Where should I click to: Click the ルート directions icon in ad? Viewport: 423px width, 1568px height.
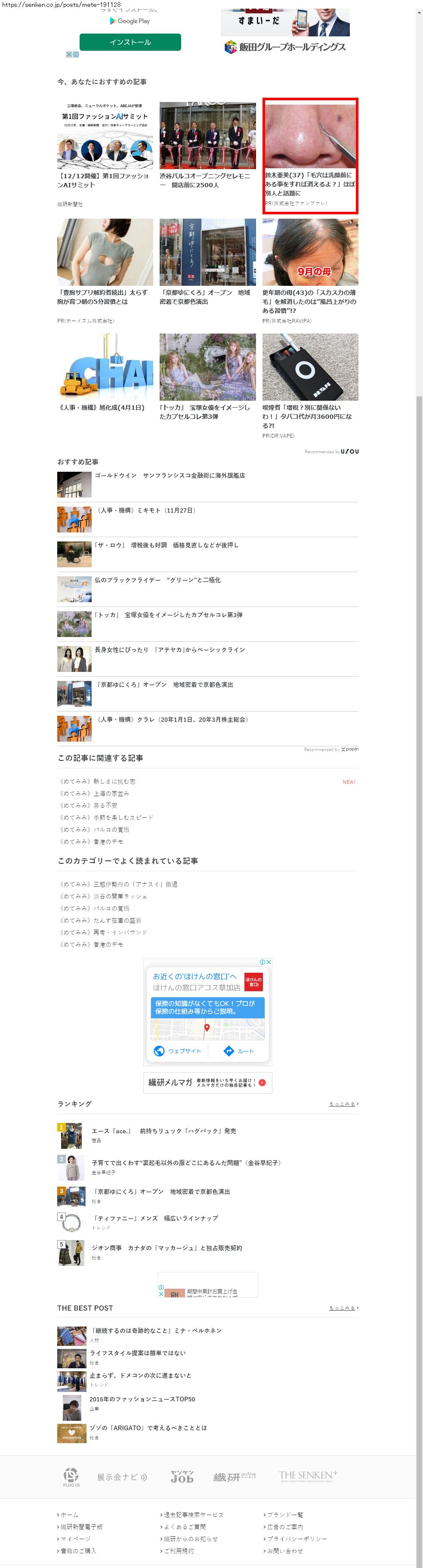[229, 1051]
